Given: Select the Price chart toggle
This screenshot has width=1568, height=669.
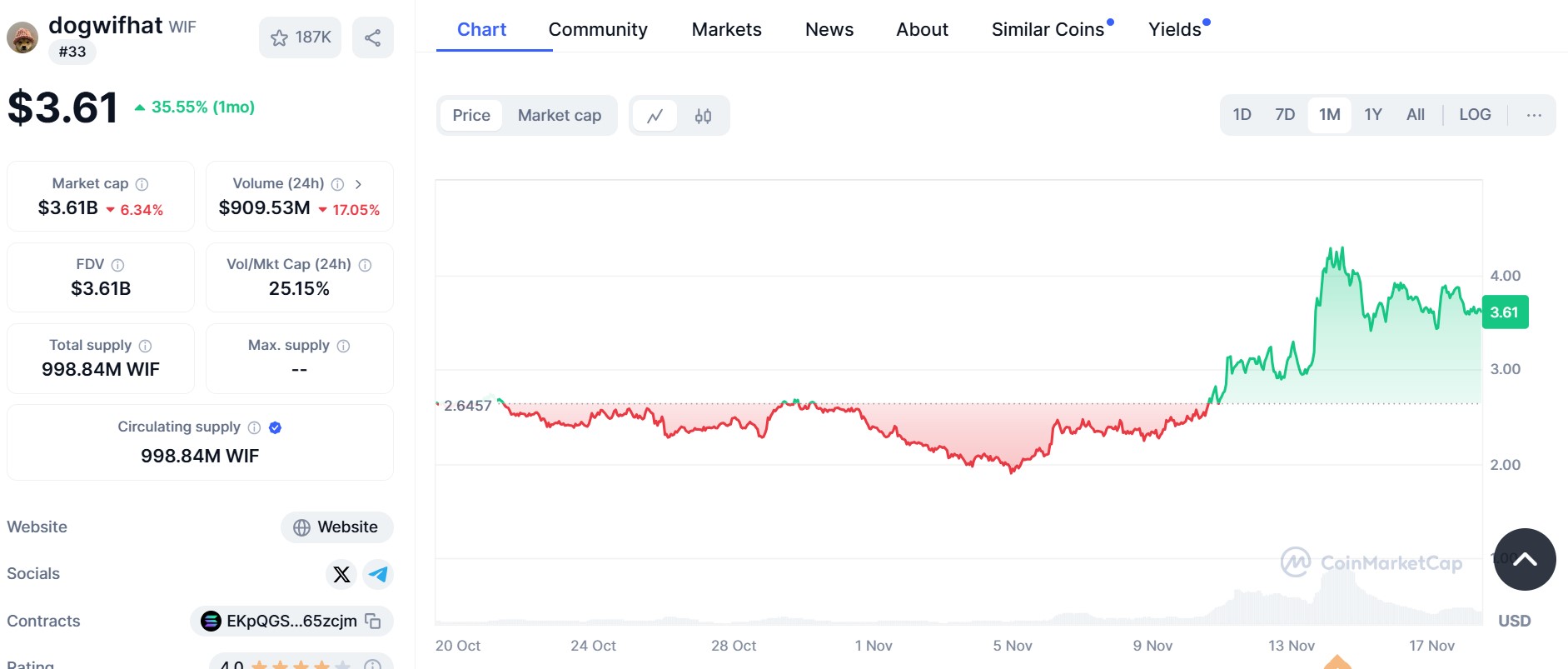Looking at the screenshot, I should pos(470,116).
